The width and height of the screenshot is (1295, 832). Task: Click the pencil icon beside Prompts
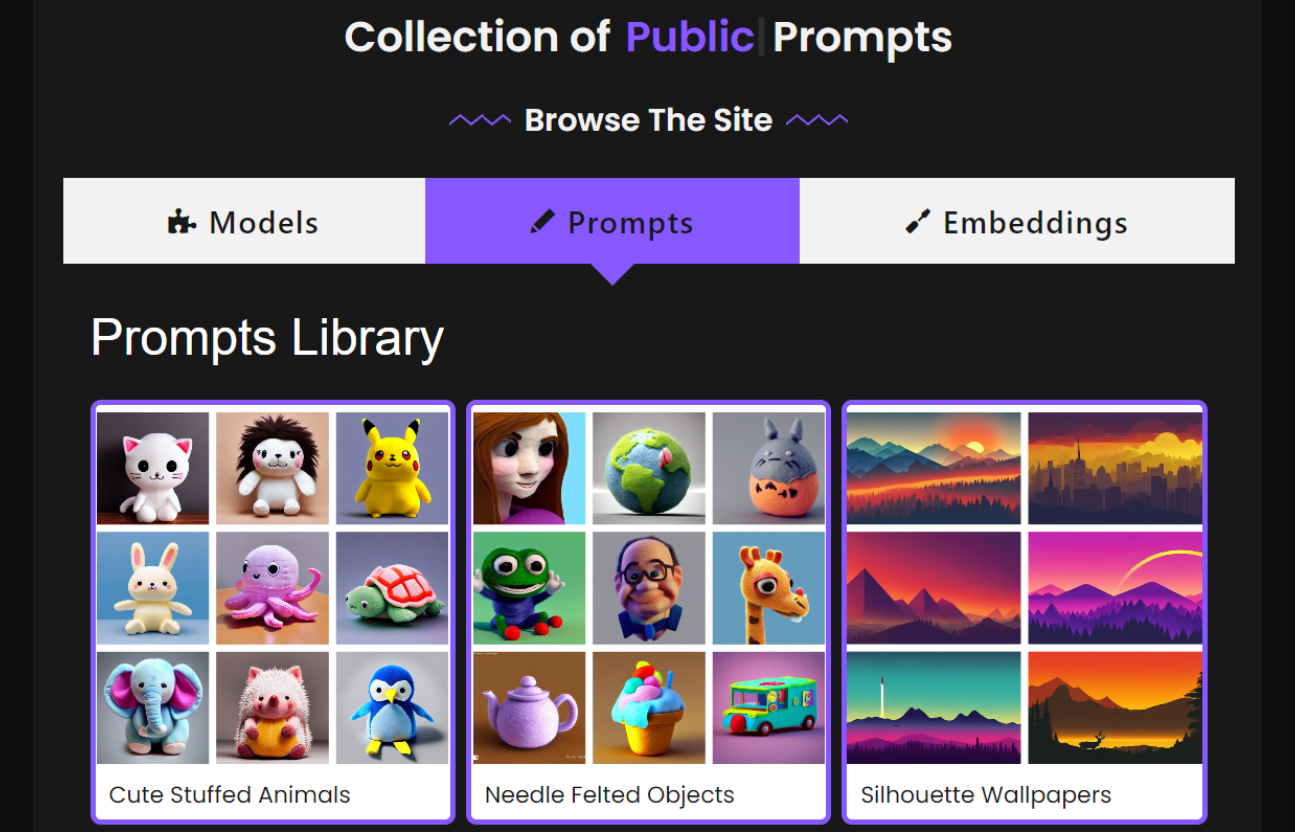click(x=542, y=222)
